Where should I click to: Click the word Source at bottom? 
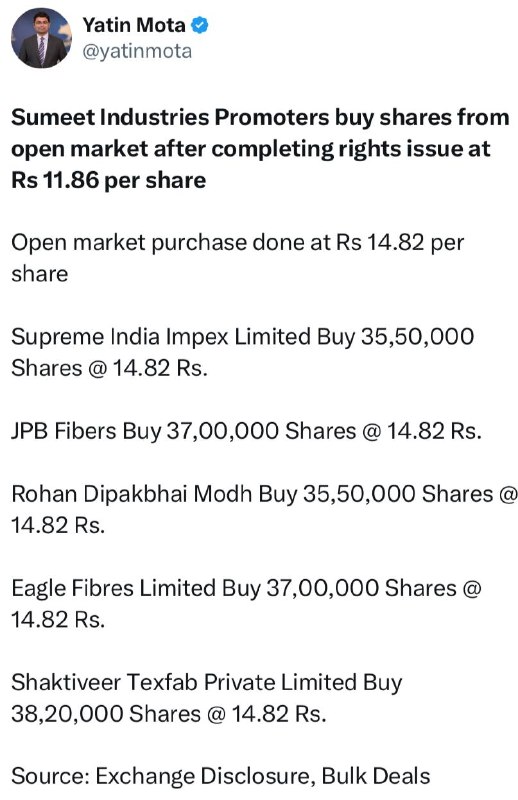pyautogui.click(x=50, y=777)
